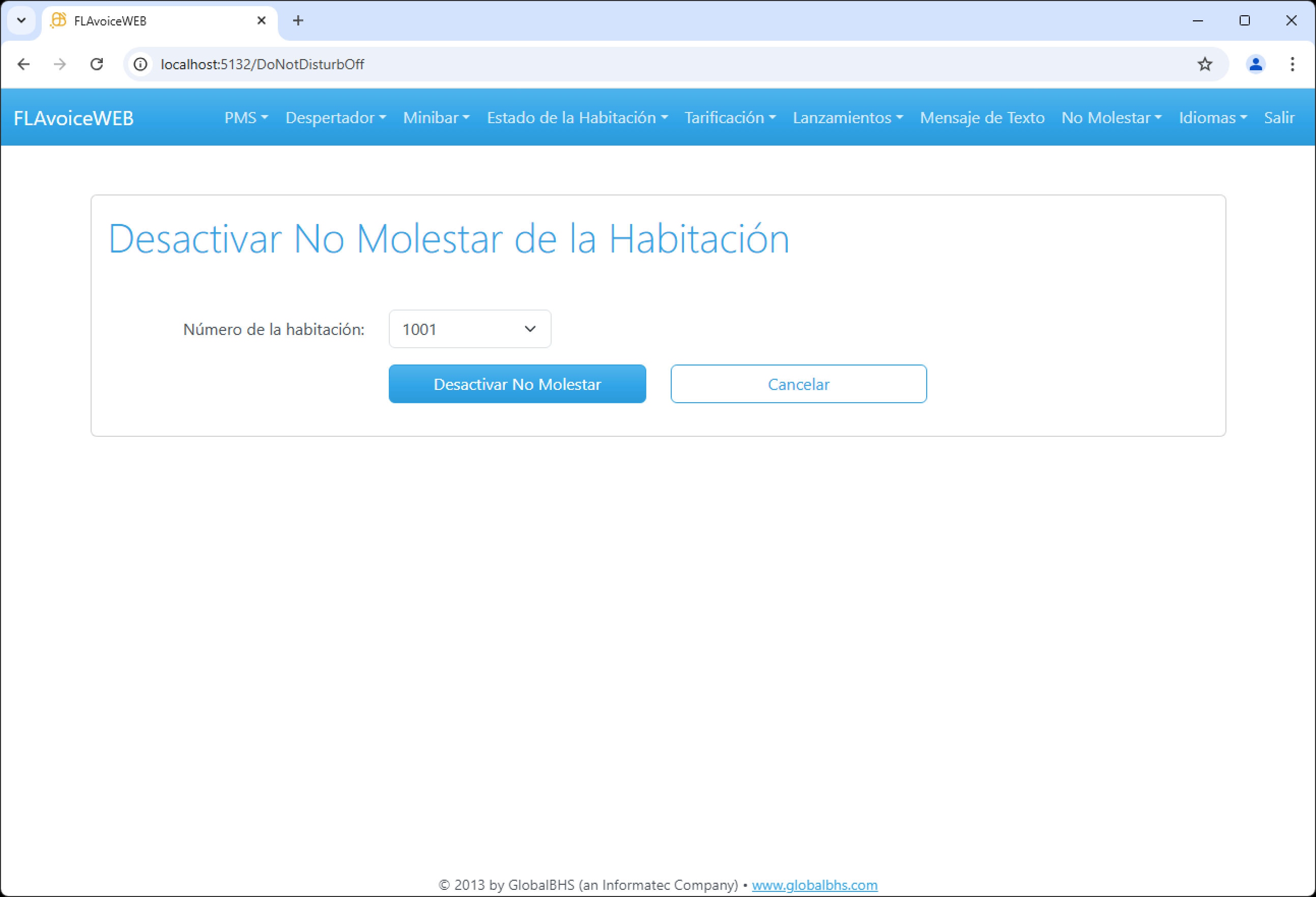
Task: Open the PMS dropdown menu
Action: click(246, 117)
